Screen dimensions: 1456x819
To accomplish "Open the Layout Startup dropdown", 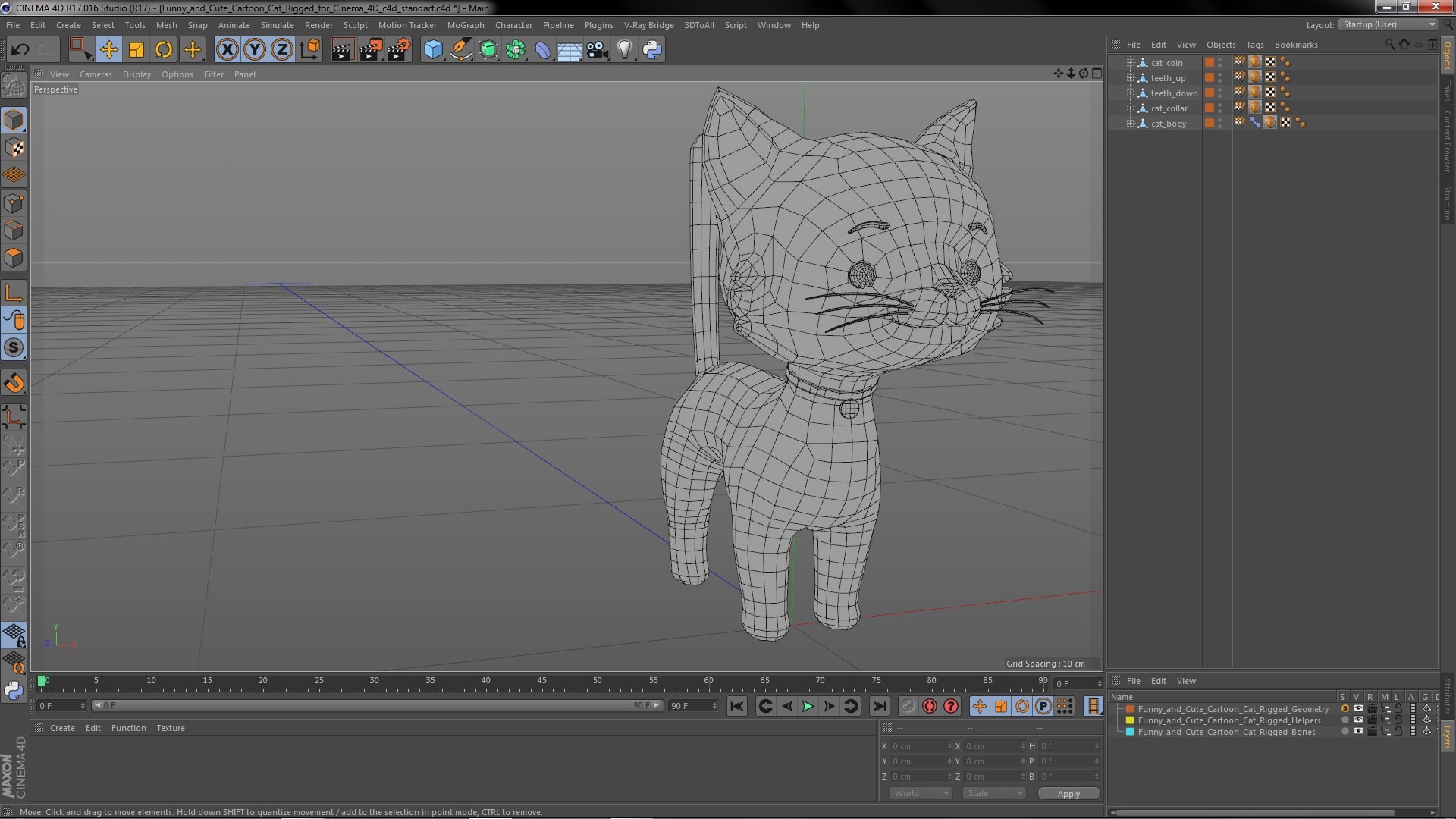I will [x=1389, y=24].
